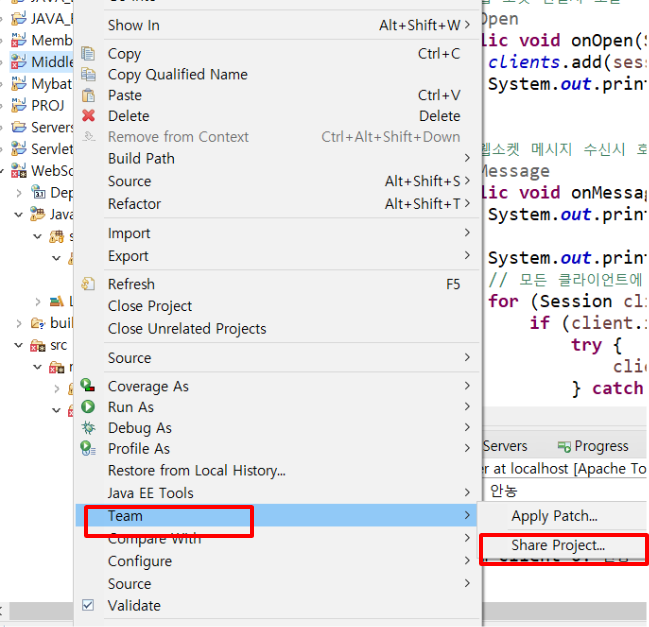The height and width of the screenshot is (627, 649).
Task: Click the Debug As bug icon
Action: 88,428
